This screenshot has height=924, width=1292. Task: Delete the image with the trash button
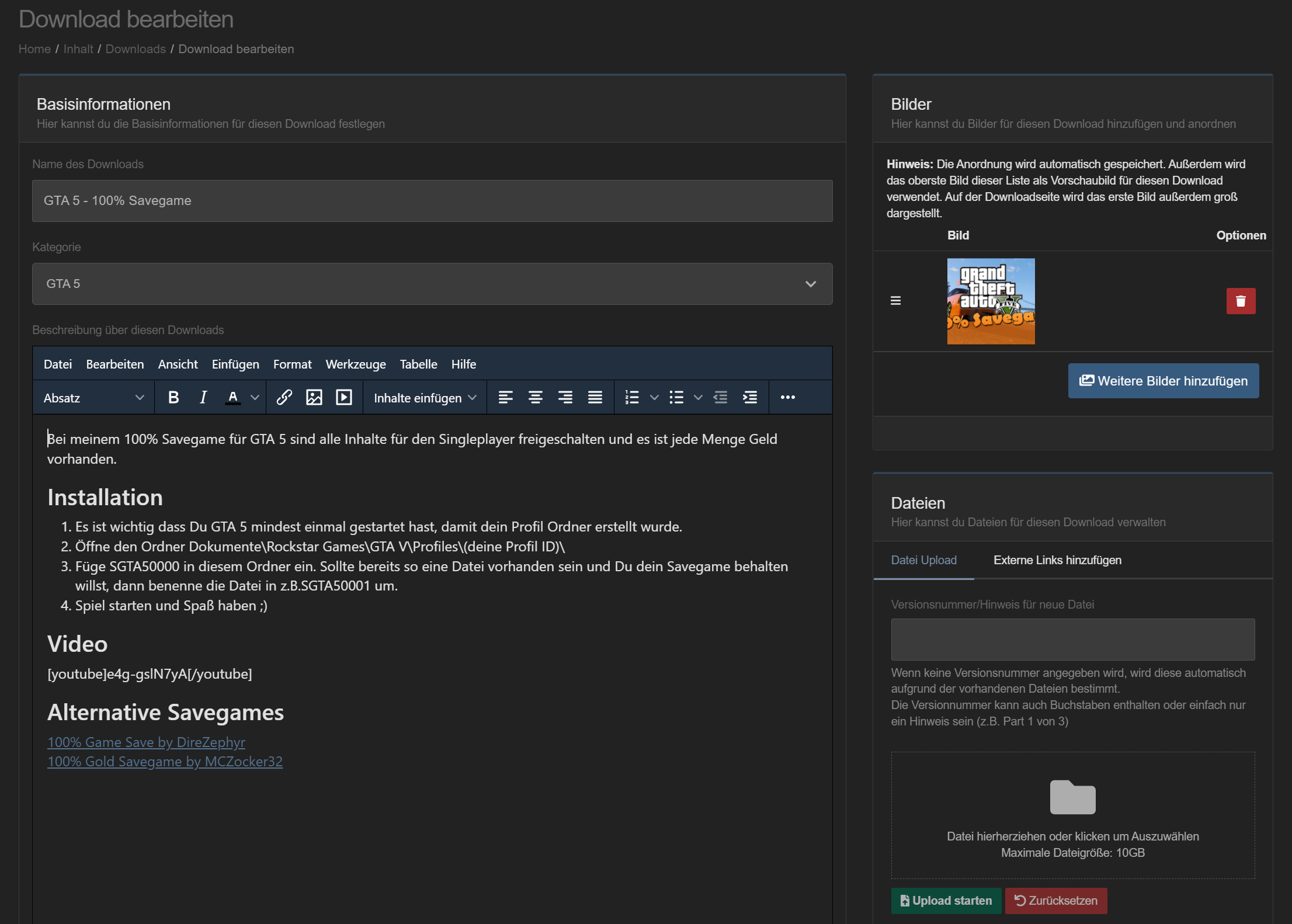pyautogui.click(x=1241, y=301)
